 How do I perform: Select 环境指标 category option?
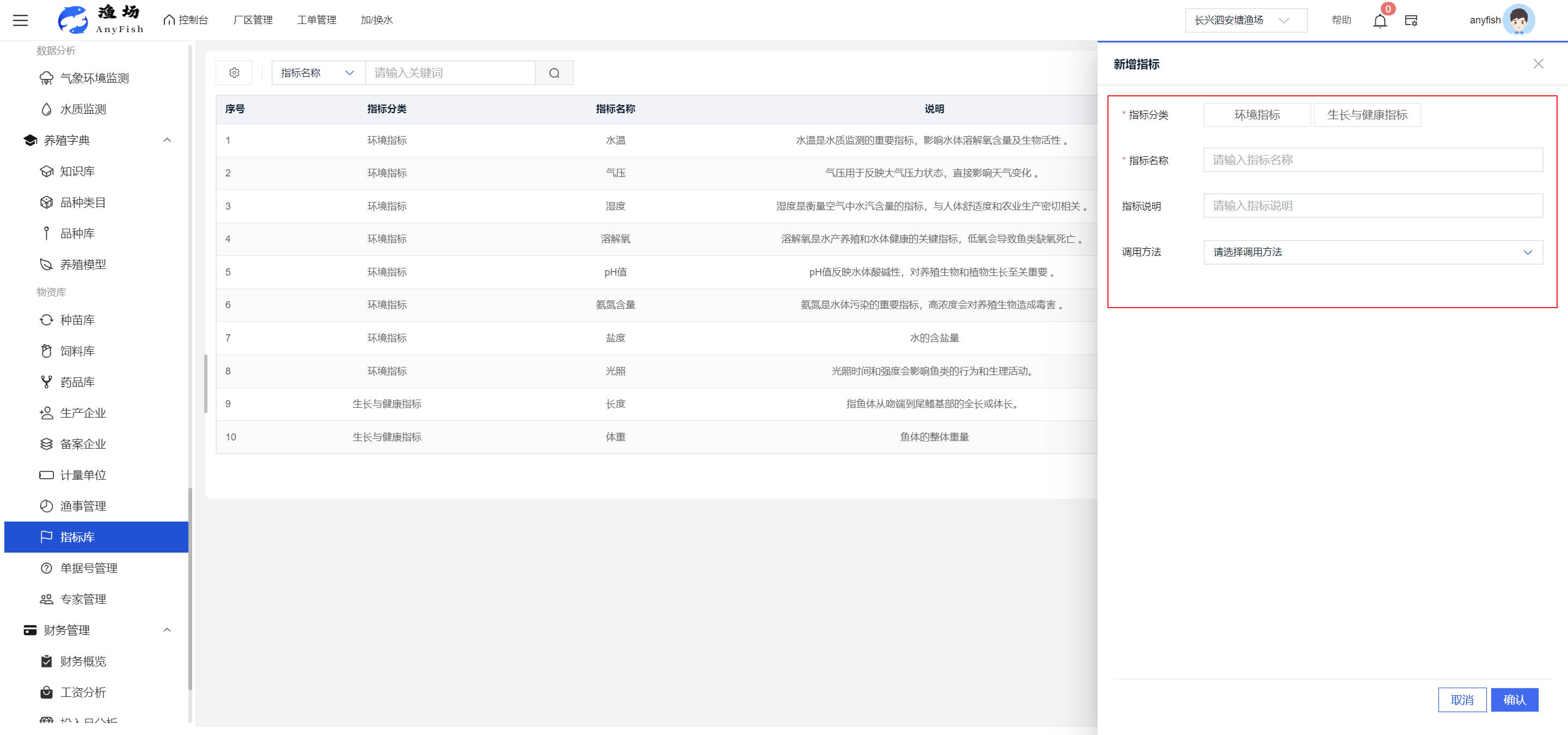click(1257, 115)
